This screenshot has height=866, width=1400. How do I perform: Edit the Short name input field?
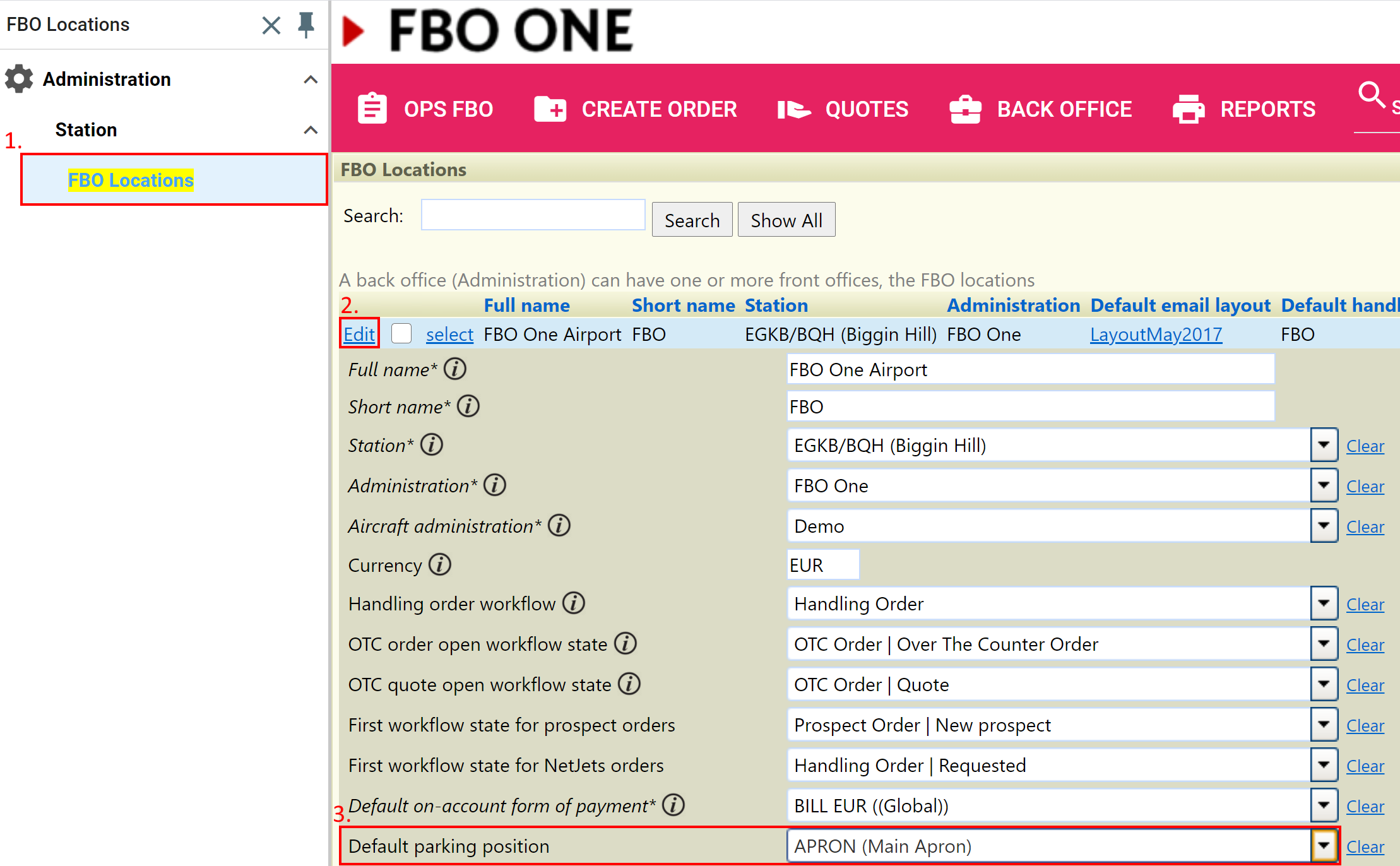pyautogui.click(x=1031, y=406)
